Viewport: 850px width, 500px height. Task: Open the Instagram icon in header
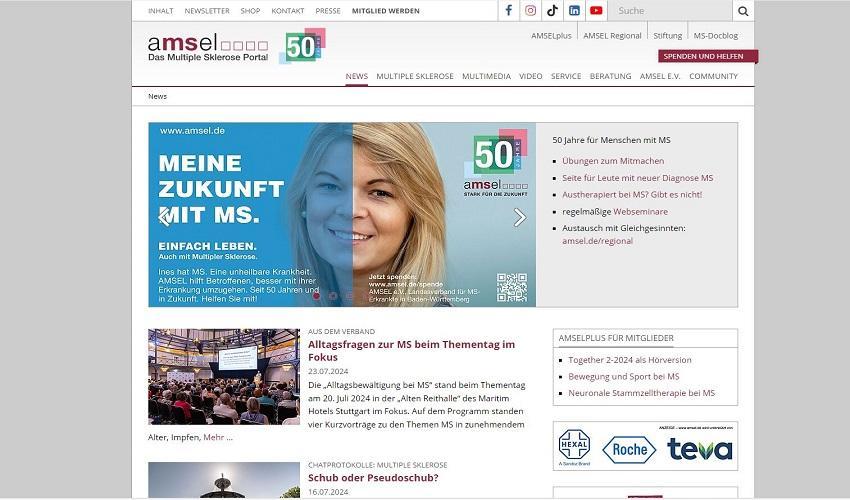coord(531,10)
